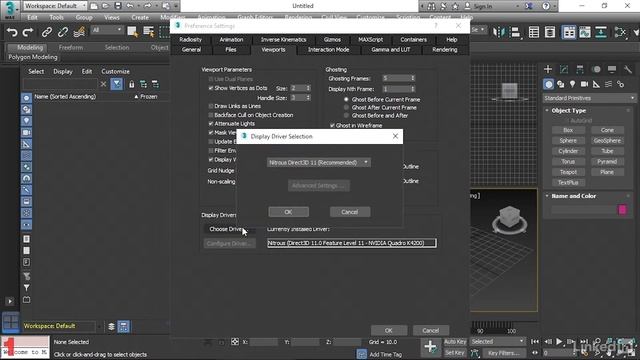Collapse the Object Type rollout
This screenshot has height=360, width=640.
[x=569, y=111]
